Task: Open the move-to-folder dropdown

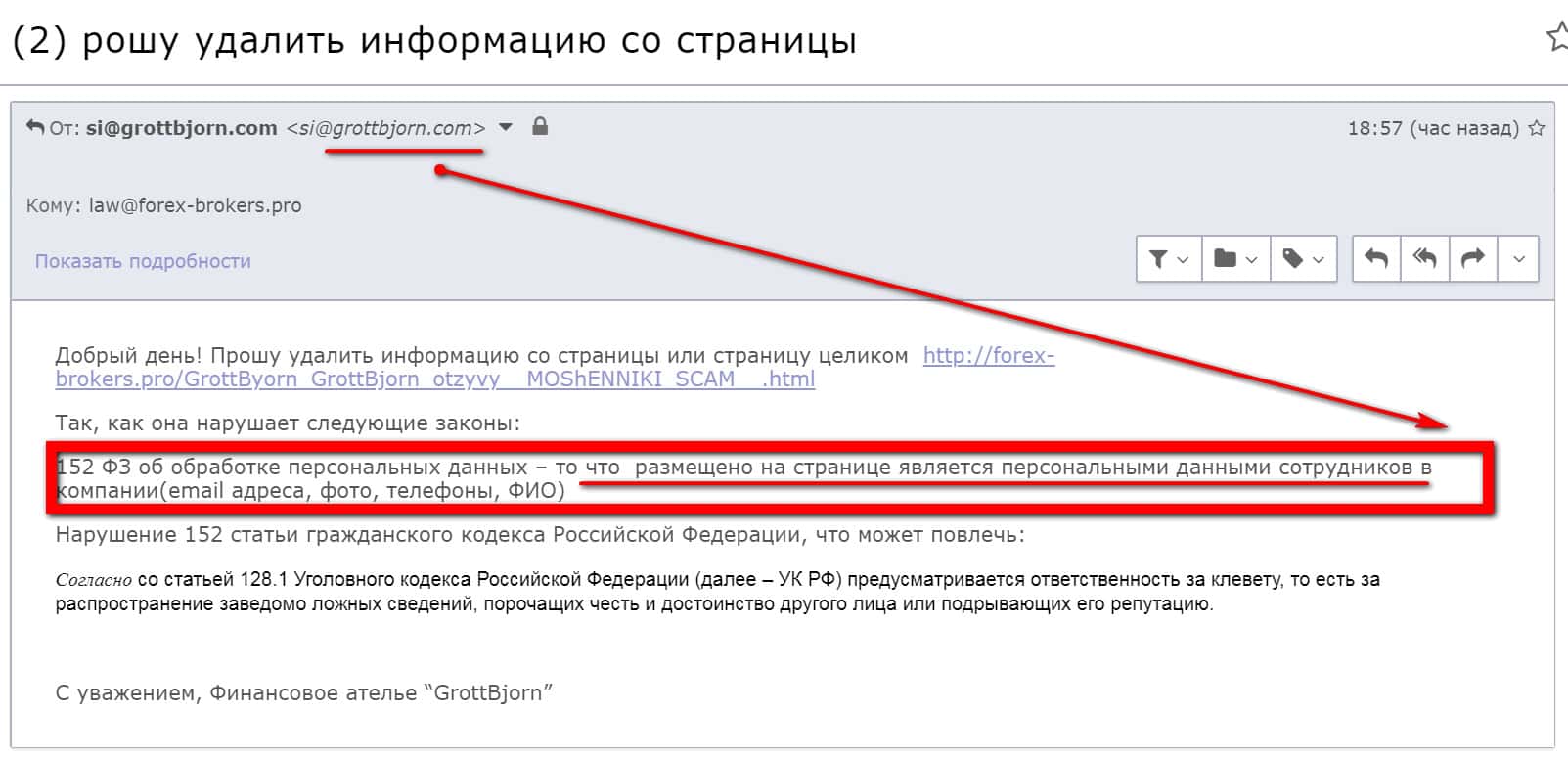Action: tap(1235, 259)
